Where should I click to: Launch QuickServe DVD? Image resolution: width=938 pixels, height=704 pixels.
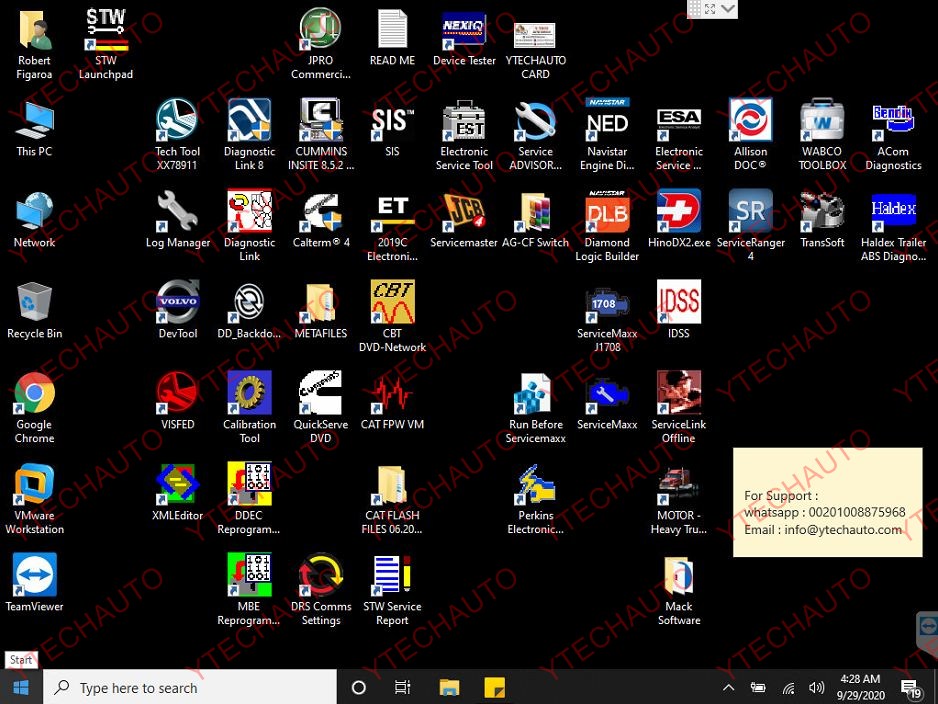[x=321, y=407]
